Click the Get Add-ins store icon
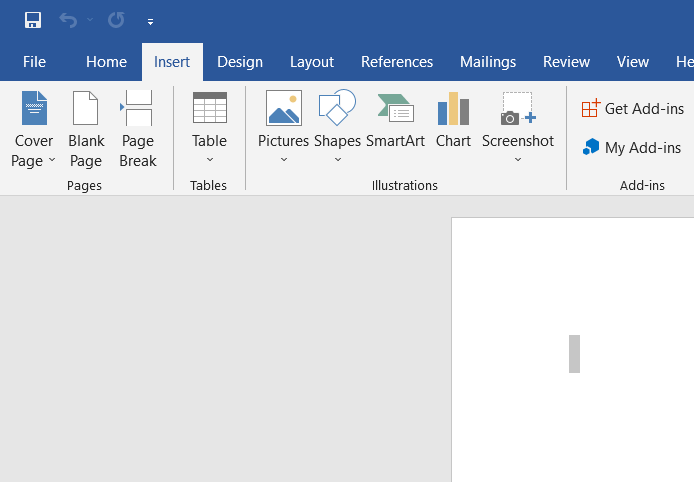The height and width of the screenshot is (482, 694). 591,109
